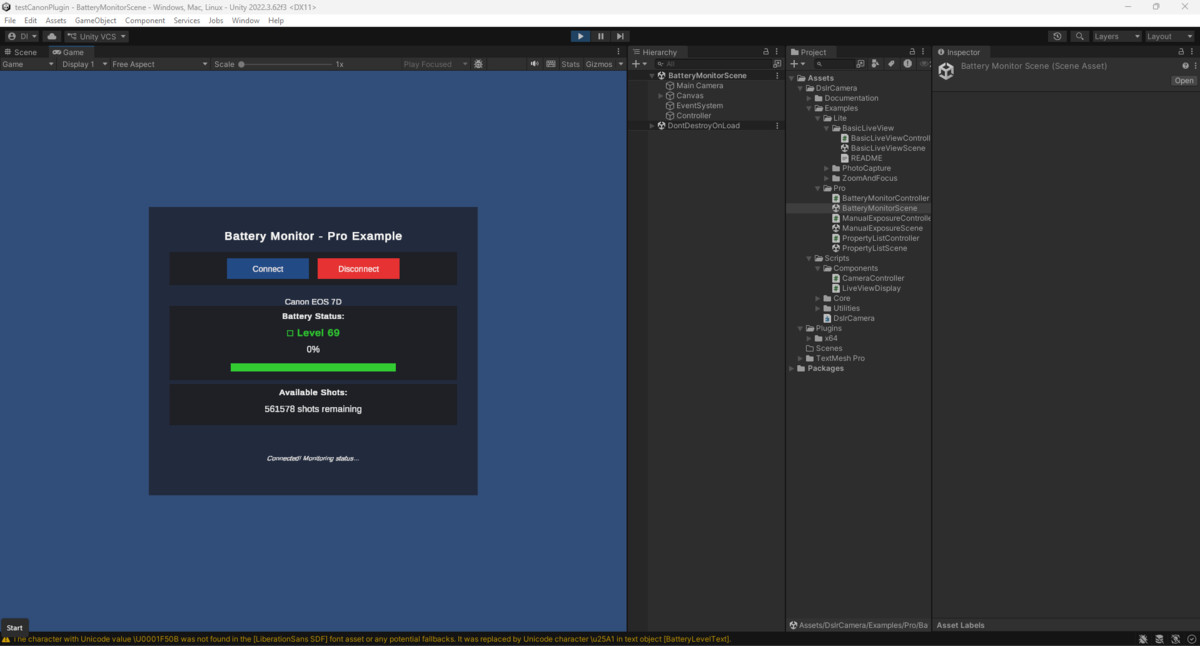Open the Play Focused dropdown
The height and width of the screenshot is (646, 1200).
(434, 64)
